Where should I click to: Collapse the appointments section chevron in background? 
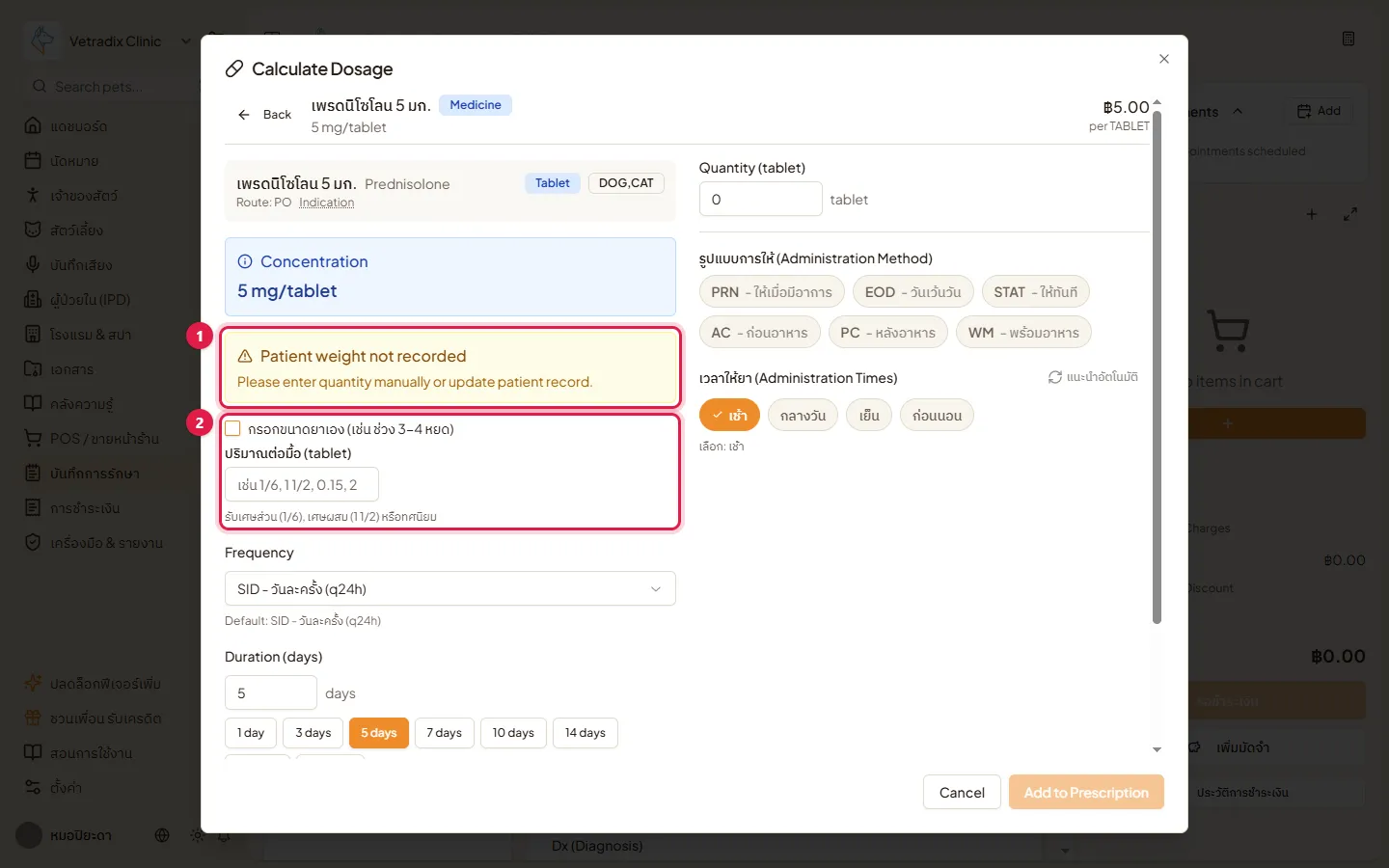pos(1238,112)
